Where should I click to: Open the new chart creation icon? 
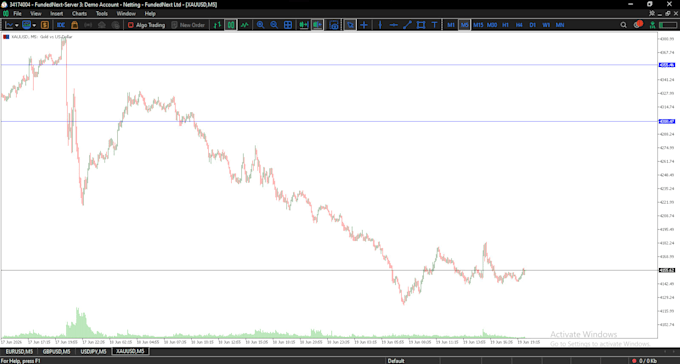click(10, 25)
